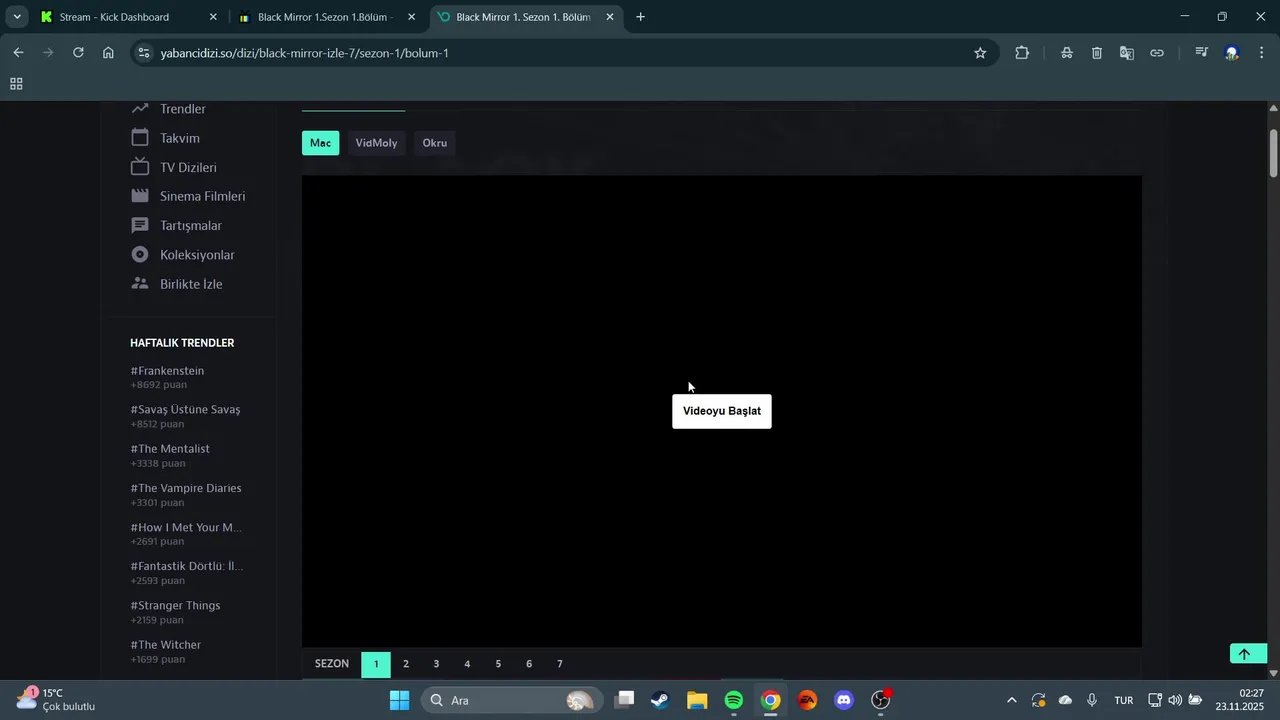
Task: Click the Takvim calendar icon
Action: click(x=140, y=138)
